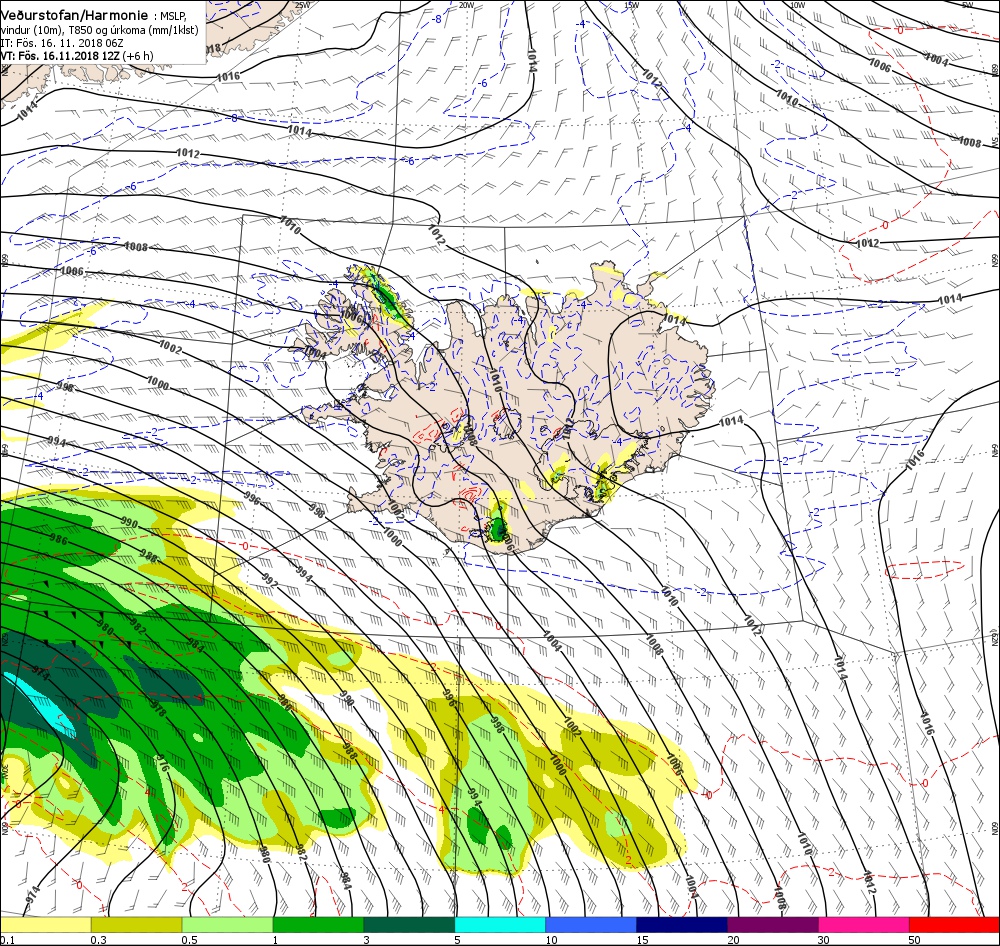Click the '992' isobar label

[270, 580]
